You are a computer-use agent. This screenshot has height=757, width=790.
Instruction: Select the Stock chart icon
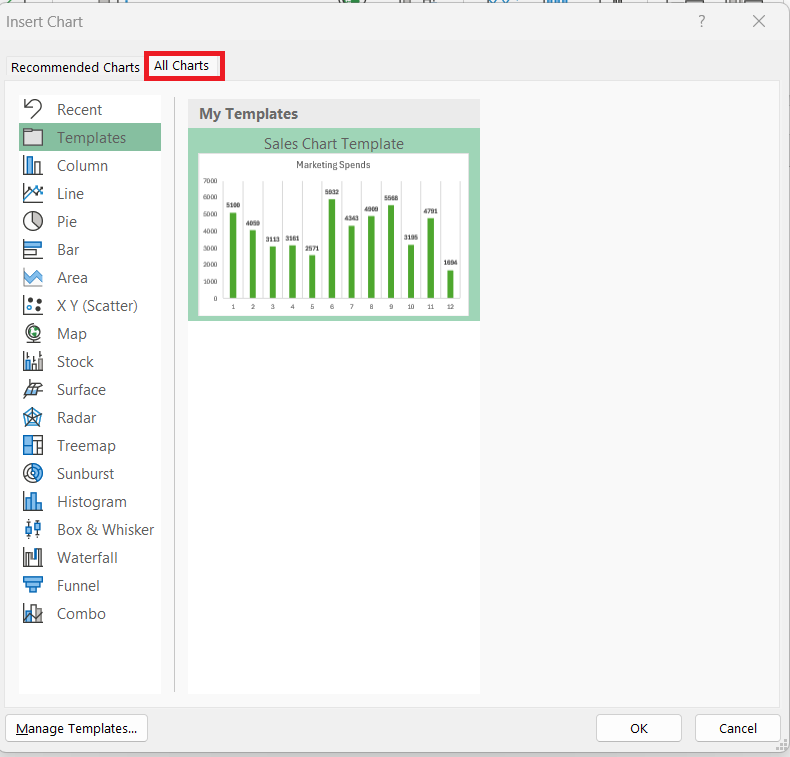(33, 361)
